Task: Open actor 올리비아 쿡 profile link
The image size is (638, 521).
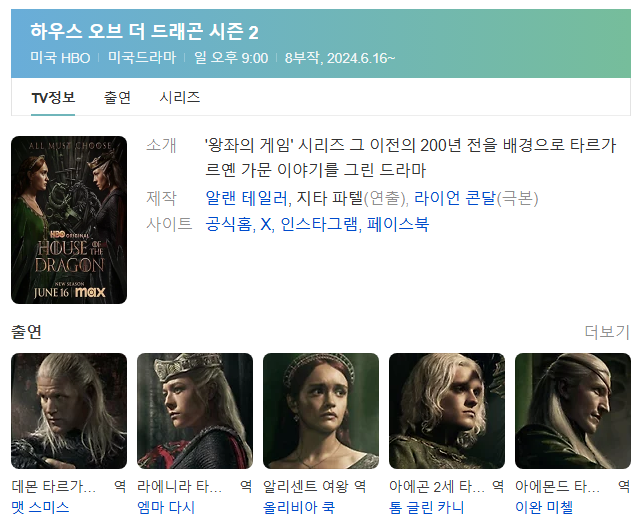Action: pos(299,507)
